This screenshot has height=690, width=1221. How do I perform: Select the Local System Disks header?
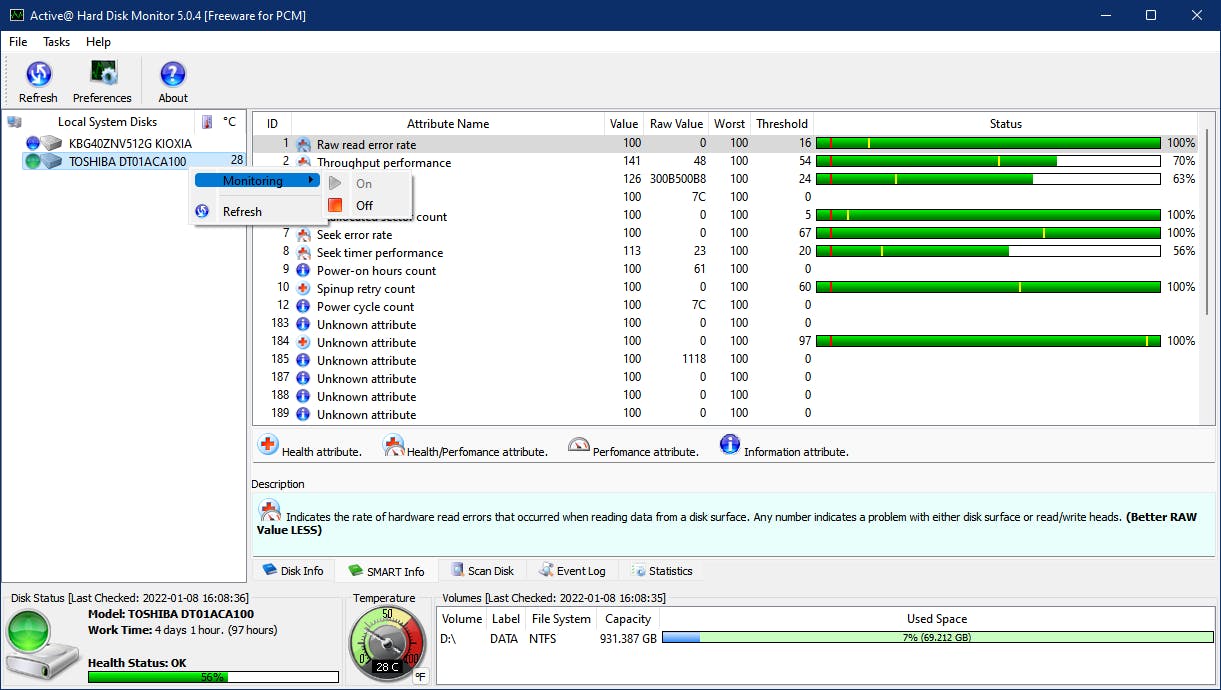click(x=107, y=122)
